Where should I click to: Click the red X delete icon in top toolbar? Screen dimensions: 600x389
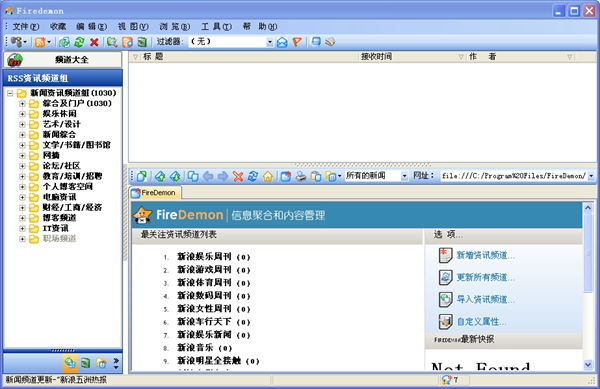94,42
